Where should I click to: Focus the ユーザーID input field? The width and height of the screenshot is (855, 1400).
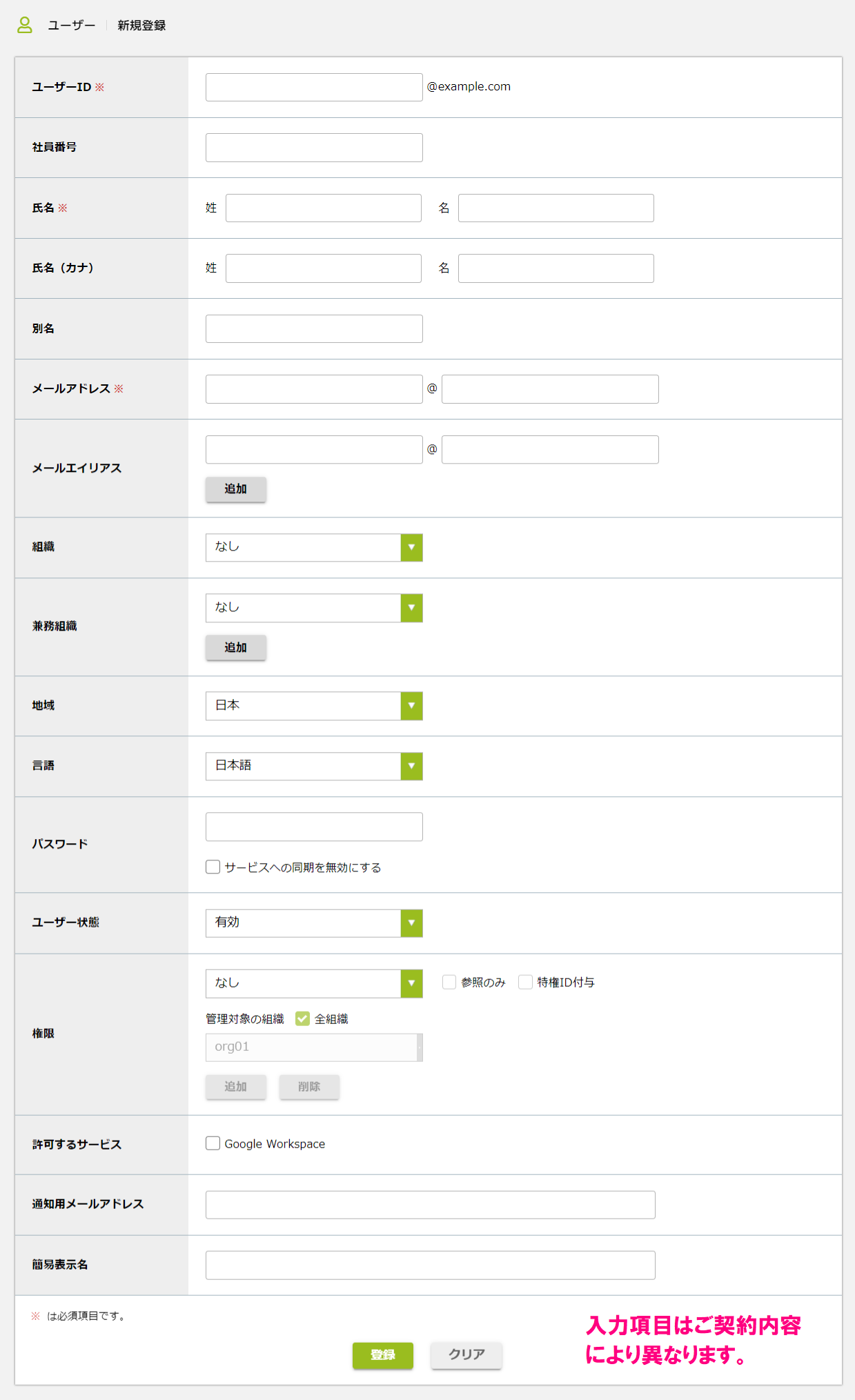314,87
